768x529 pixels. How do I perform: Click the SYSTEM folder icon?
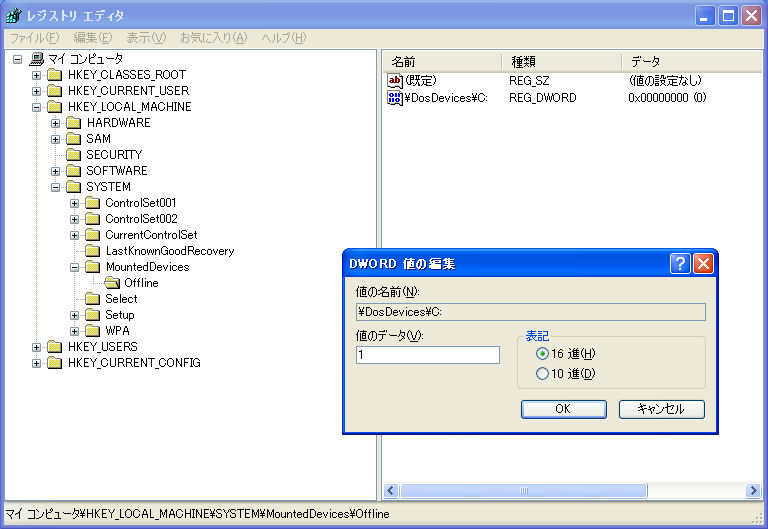click(73, 187)
